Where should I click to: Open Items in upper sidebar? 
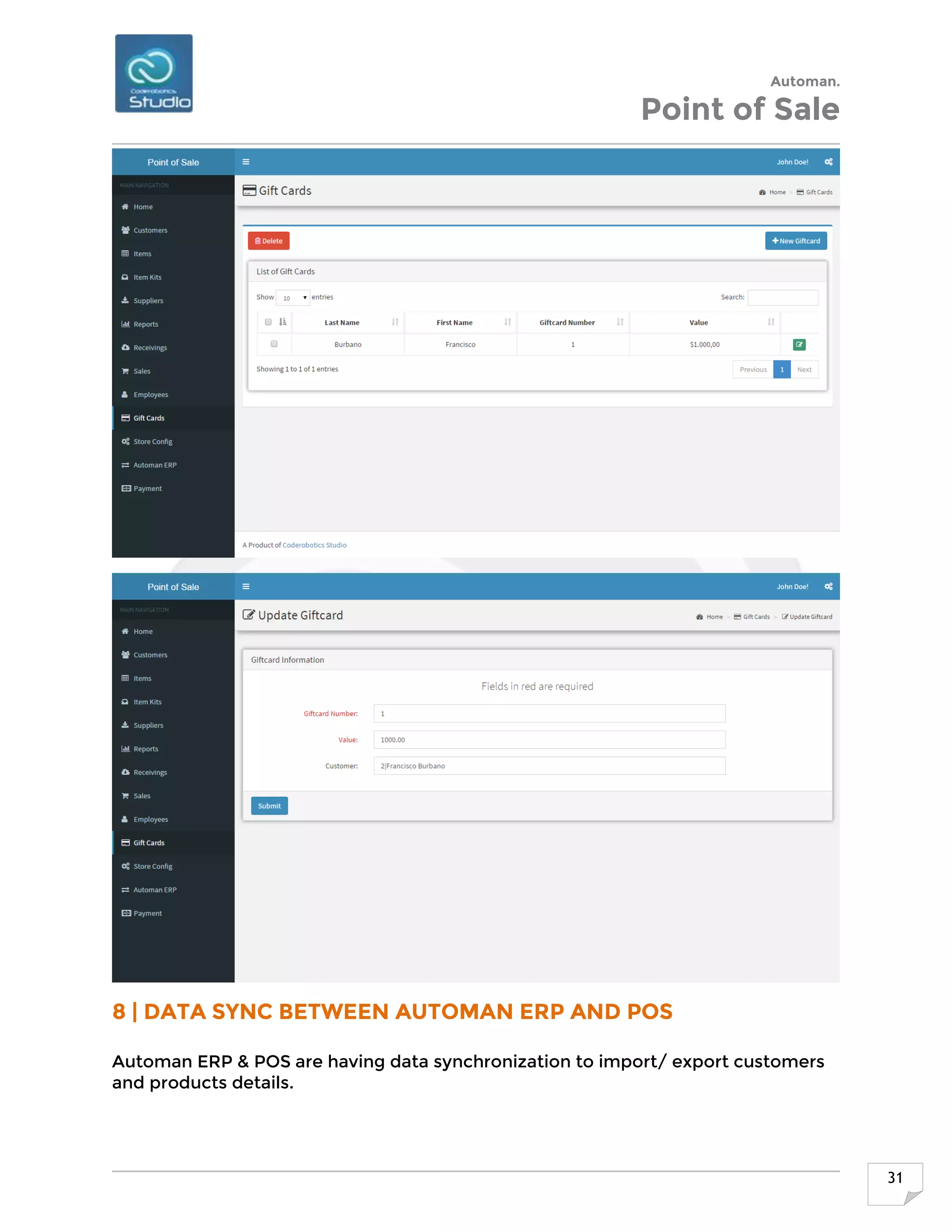click(x=173, y=254)
